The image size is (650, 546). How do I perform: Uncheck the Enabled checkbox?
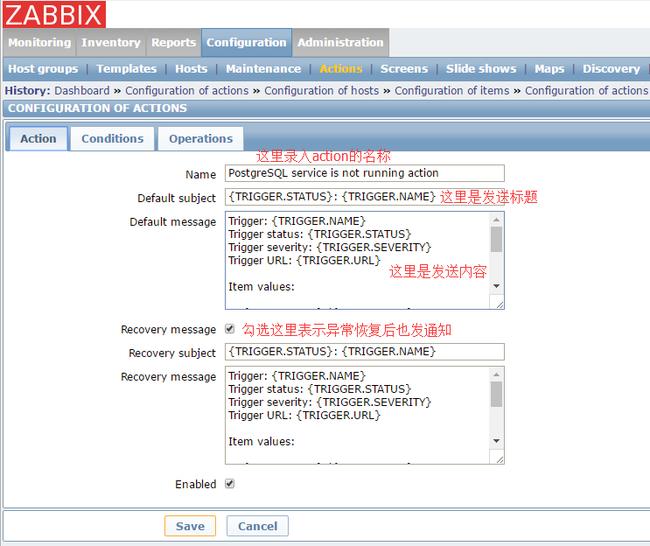230,483
